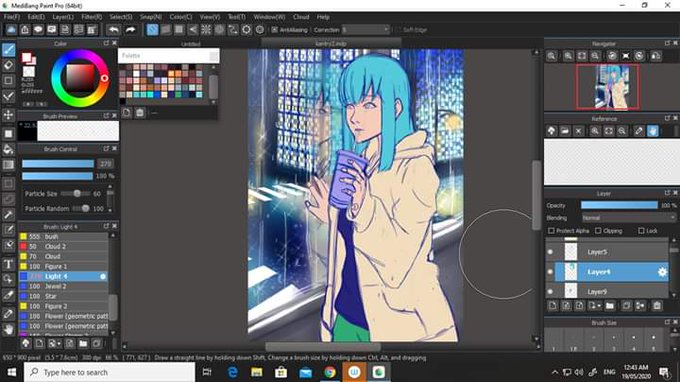Open the Select menu
Viewport: 680px width, 382px height.
point(121,17)
